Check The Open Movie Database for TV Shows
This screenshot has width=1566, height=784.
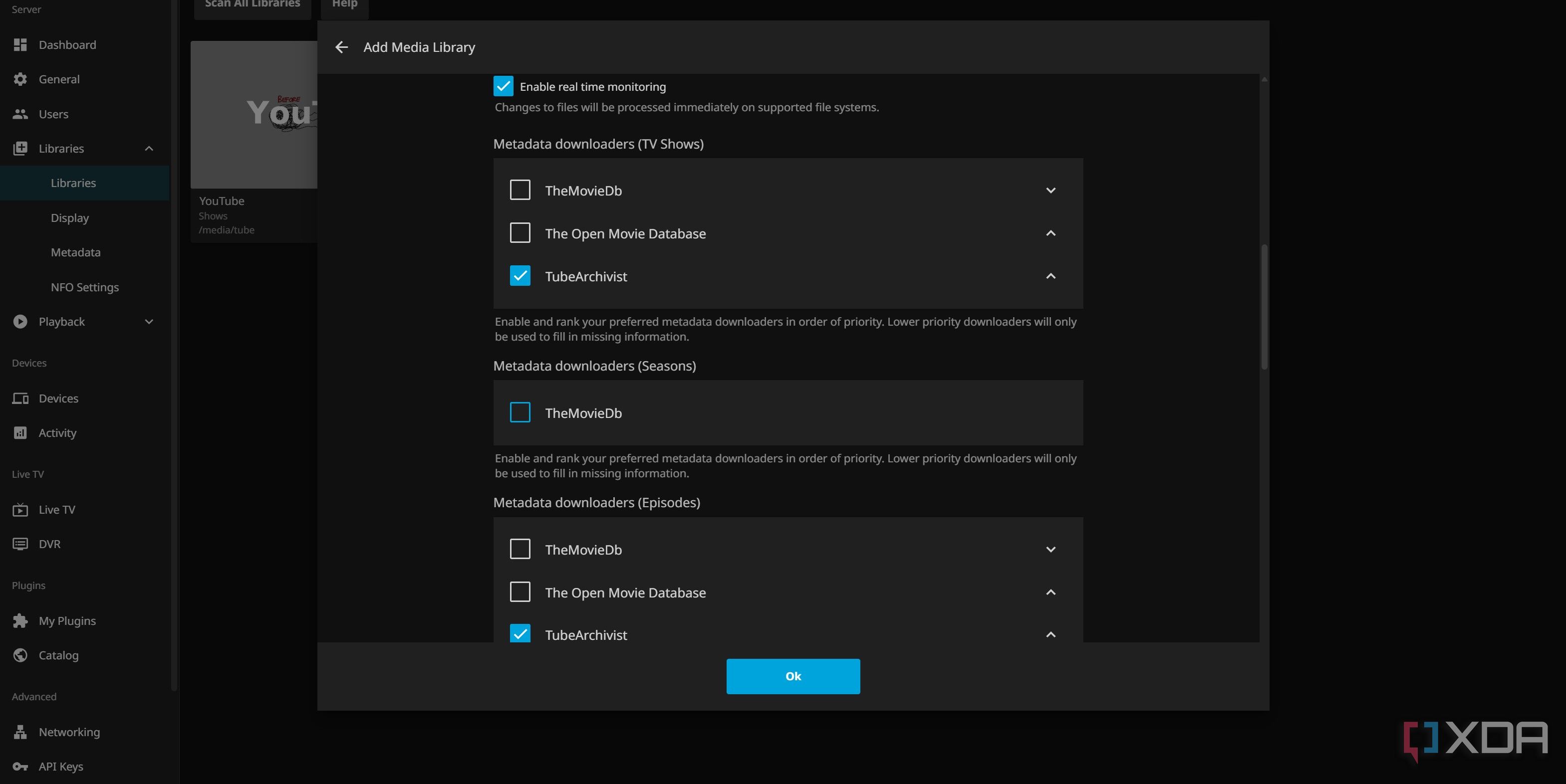tap(520, 233)
